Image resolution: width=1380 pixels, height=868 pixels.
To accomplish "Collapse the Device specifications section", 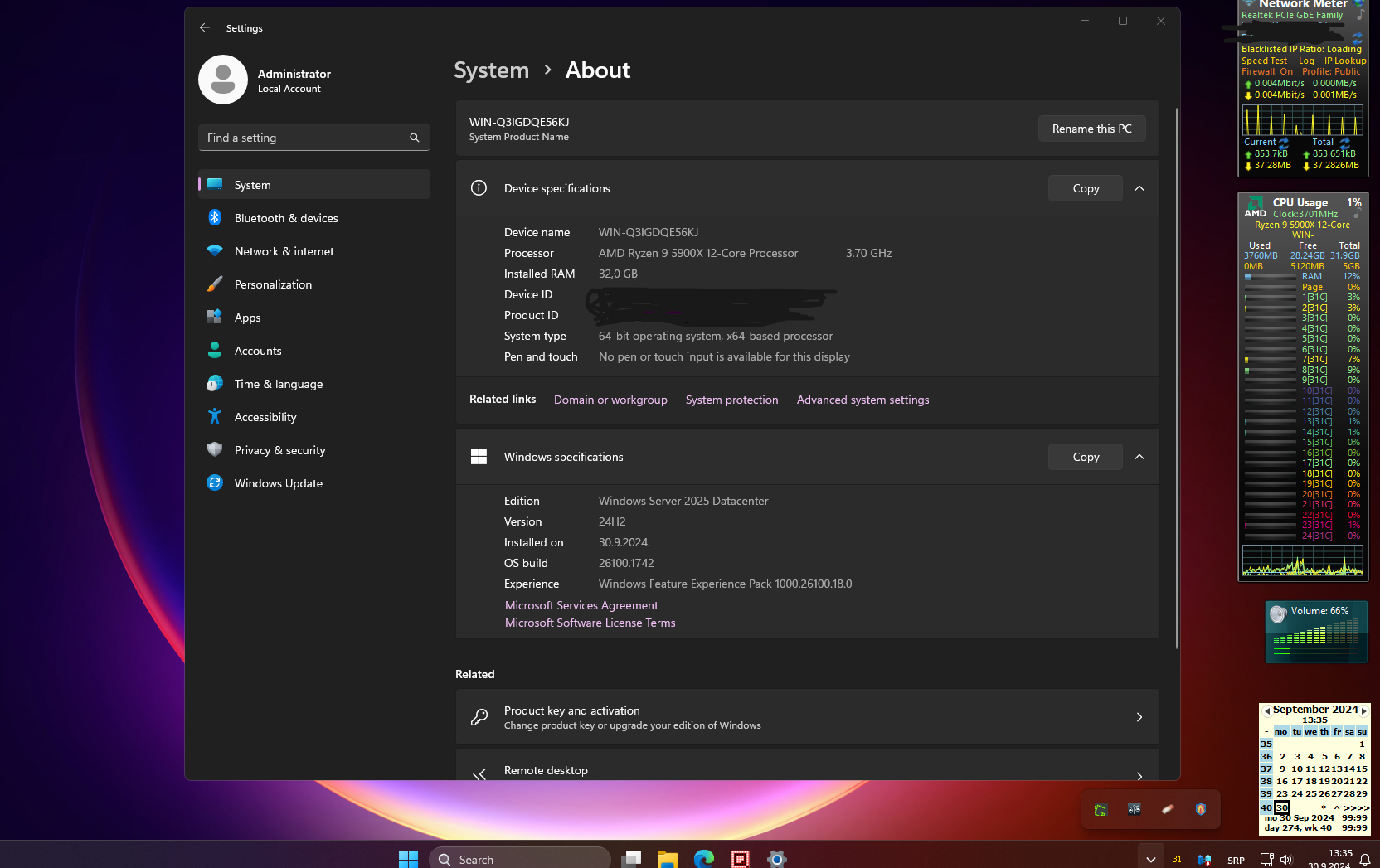I will 1139,188.
